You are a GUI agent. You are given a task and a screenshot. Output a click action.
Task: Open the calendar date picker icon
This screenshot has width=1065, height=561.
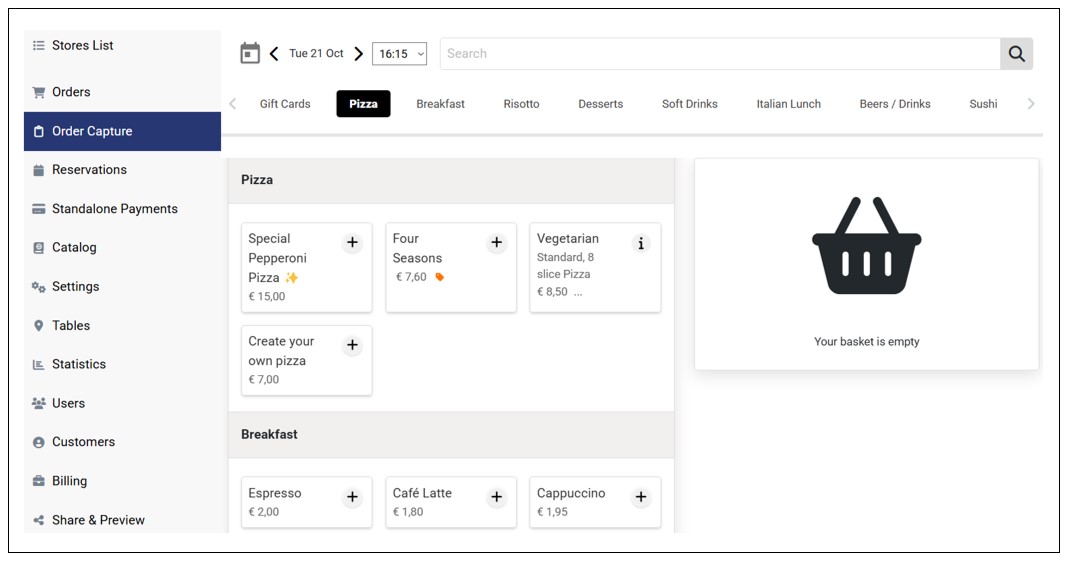(250, 54)
